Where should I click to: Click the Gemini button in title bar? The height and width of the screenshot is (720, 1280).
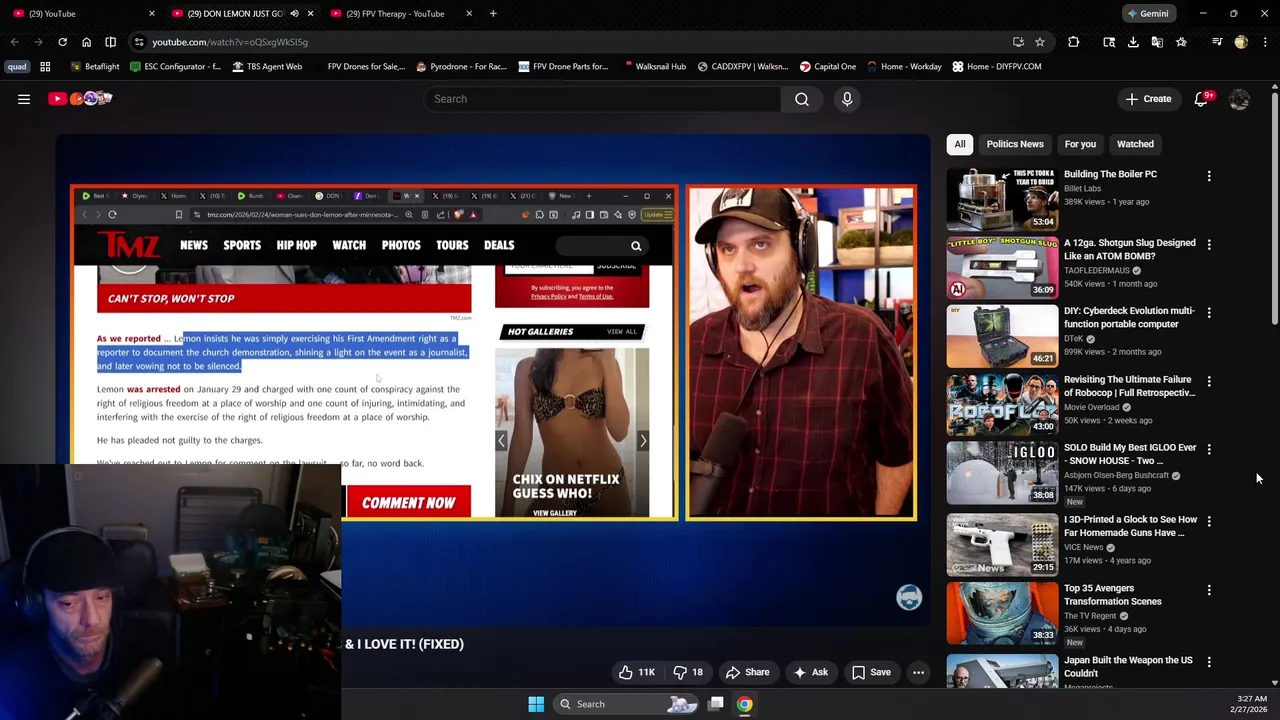[1147, 13]
